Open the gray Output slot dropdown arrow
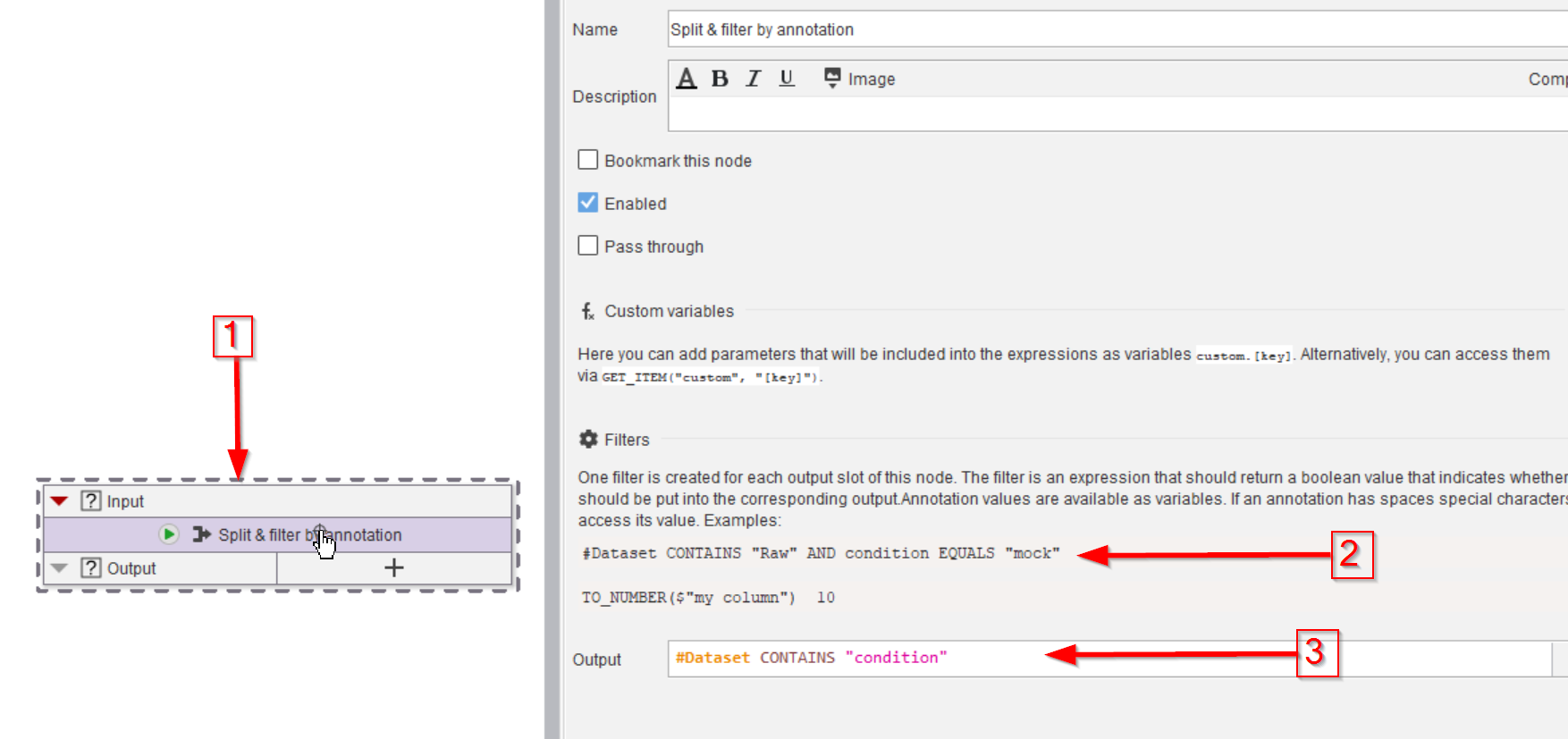Image resolution: width=1568 pixels, height=739 pixels. pos(60,568)
